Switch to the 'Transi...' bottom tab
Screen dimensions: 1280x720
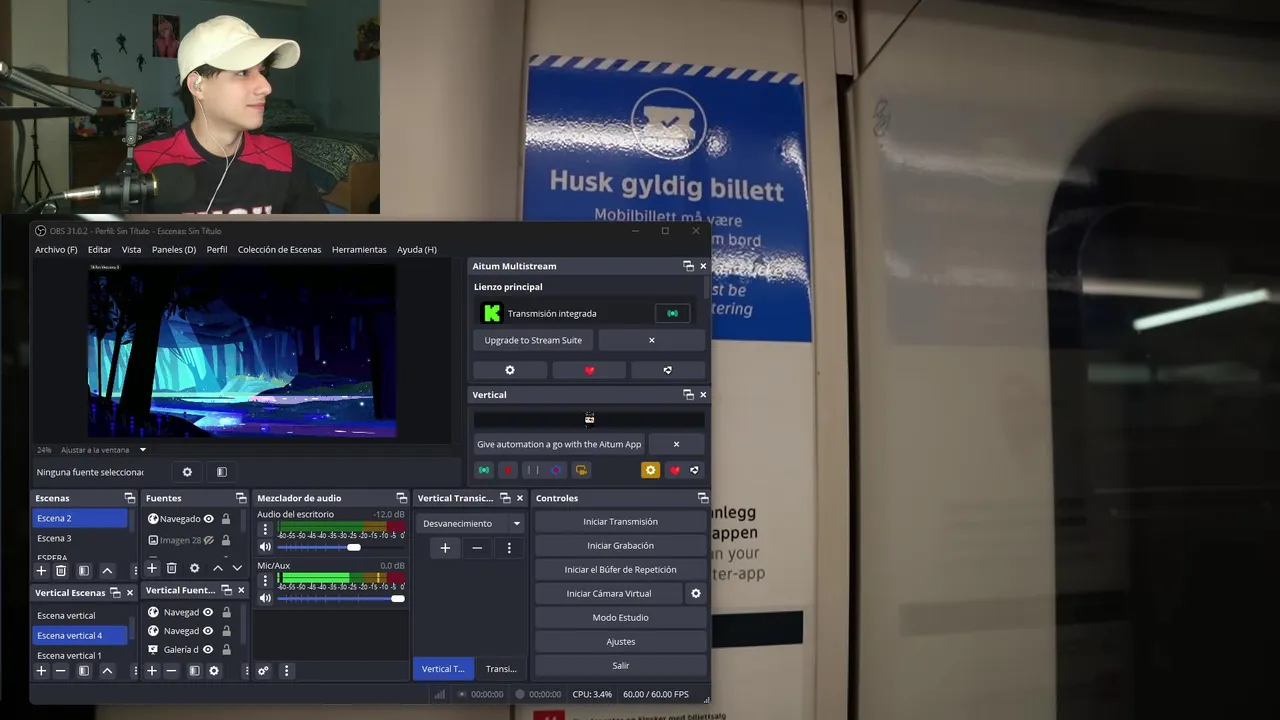click(x=501, y=669)
